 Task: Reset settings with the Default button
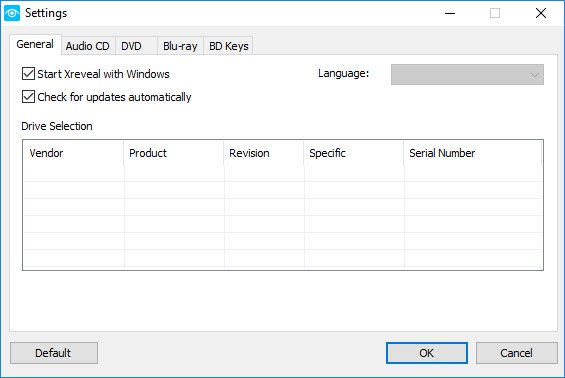(x=54, y=353)
